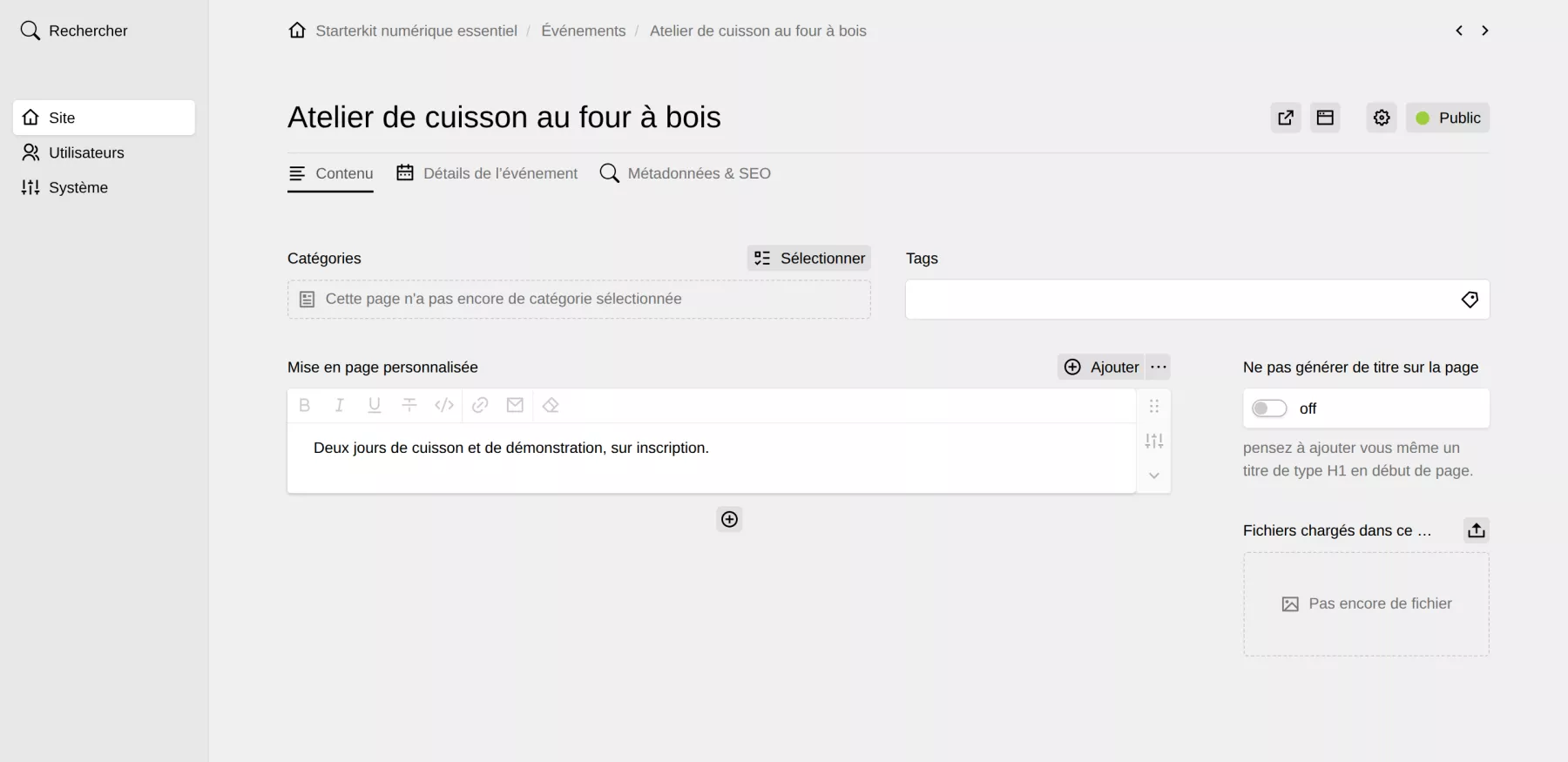Screen dimensions: 1568x762
Task: Open the page in a new window
Action: (x=1286, y=118)
